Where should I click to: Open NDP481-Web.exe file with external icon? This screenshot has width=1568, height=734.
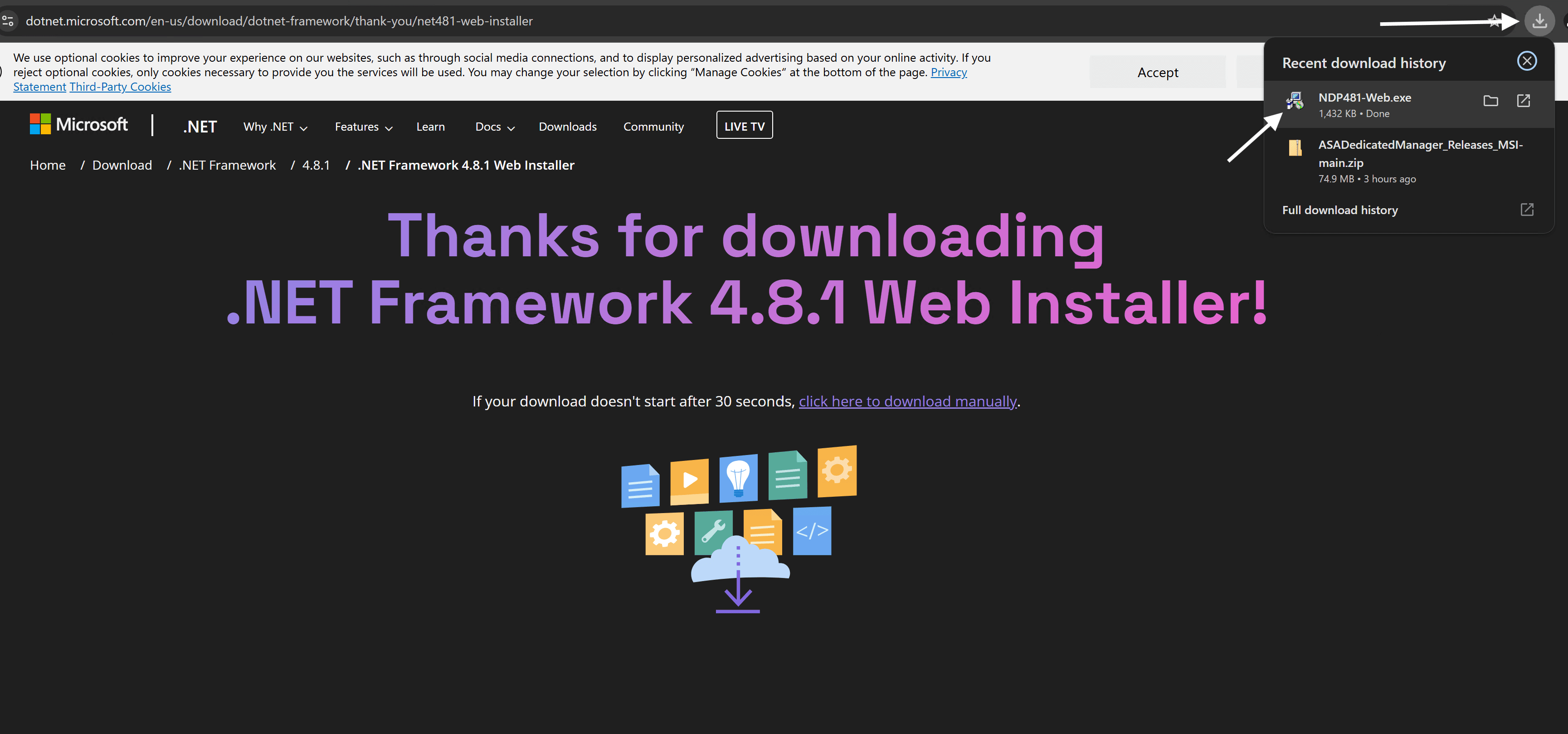point(1523,101)
